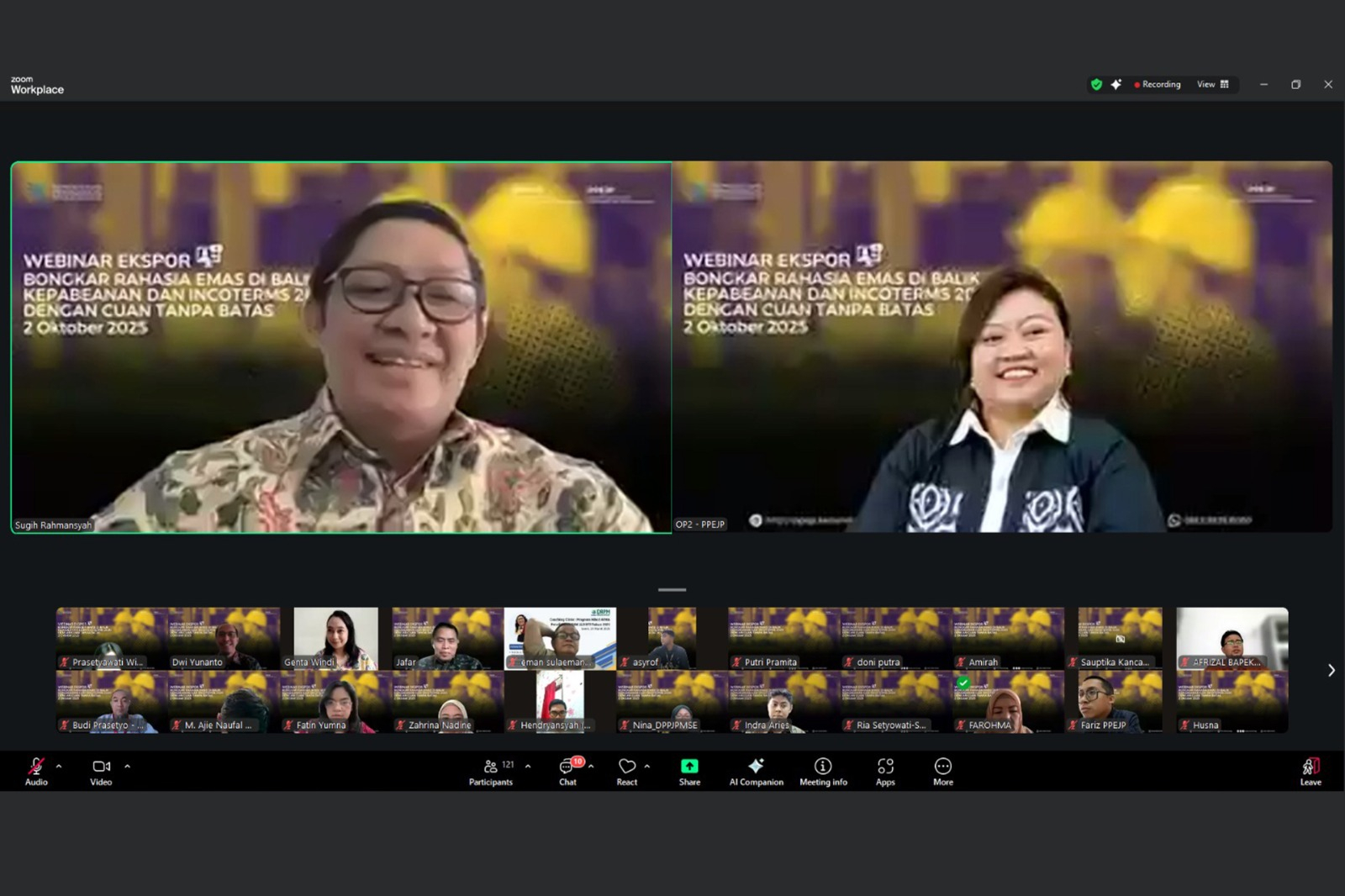The height and width of the screenshot is (896, 1345).
Task: Select Genta Windi's video thumbnail
Action: [x=335, y=638]
